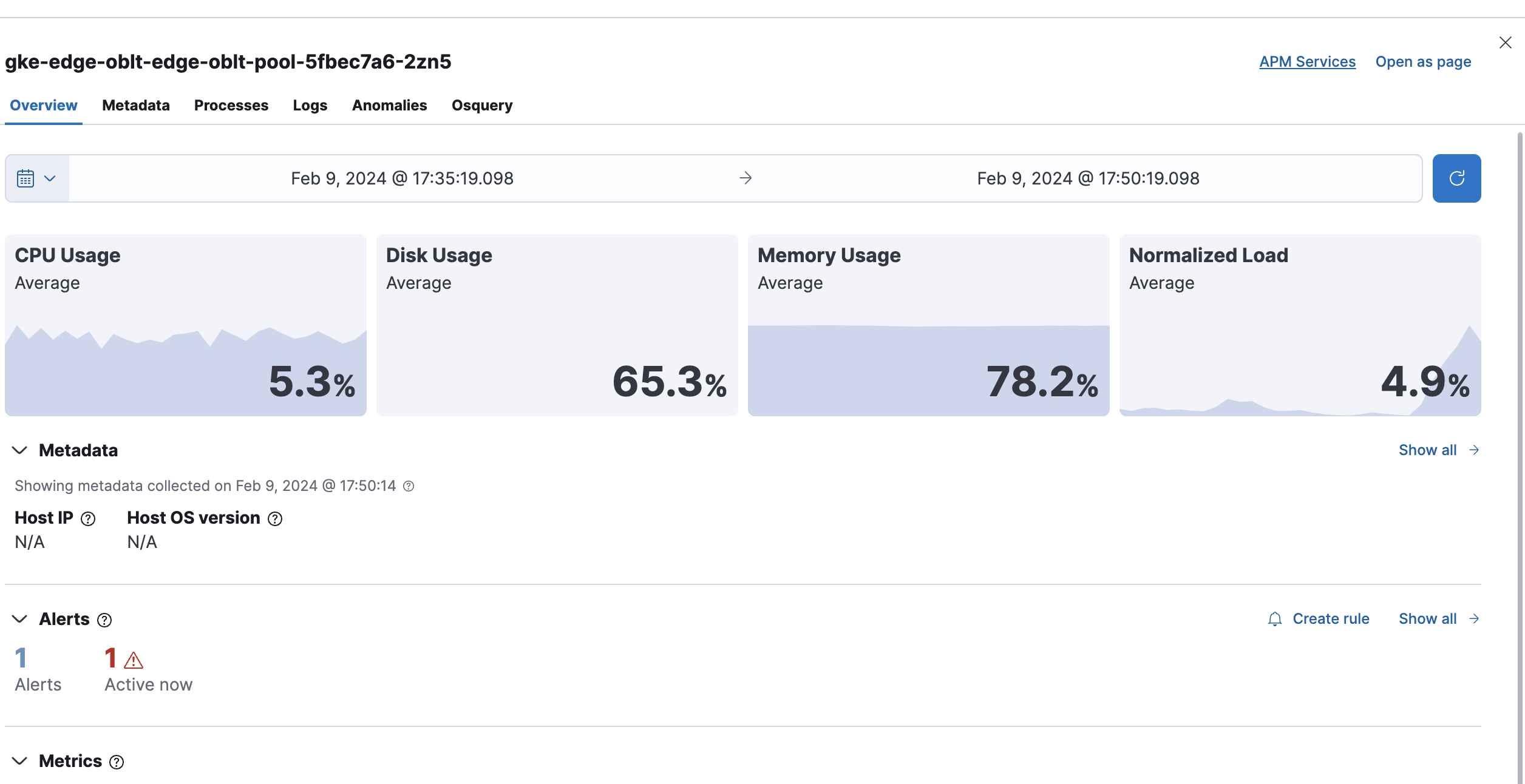
Task: Switch to the Metadata tab
Action: coord(135,104)
